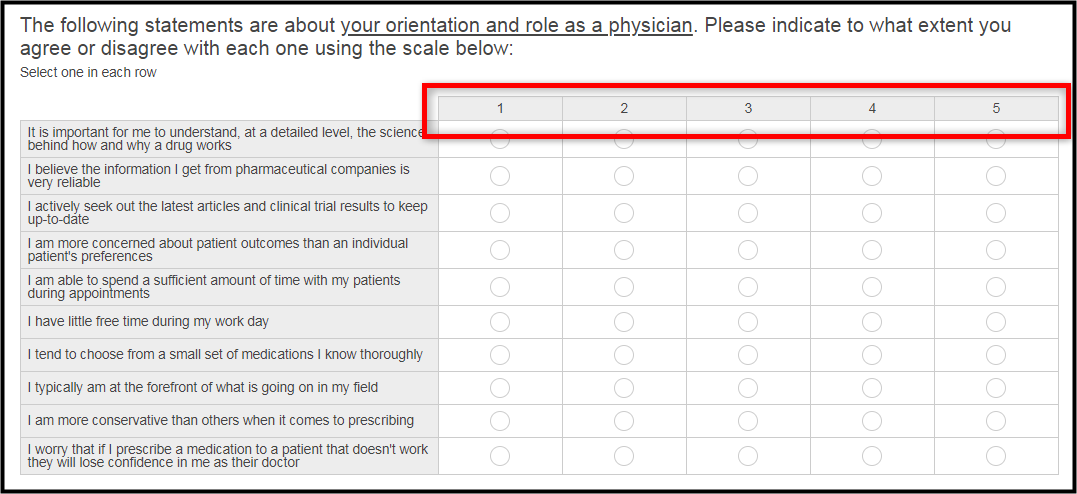The height and width of the screenshot is (494, 1077).
Task: Select rating 2 for patient outcomes statement
Action: point(624,250)
